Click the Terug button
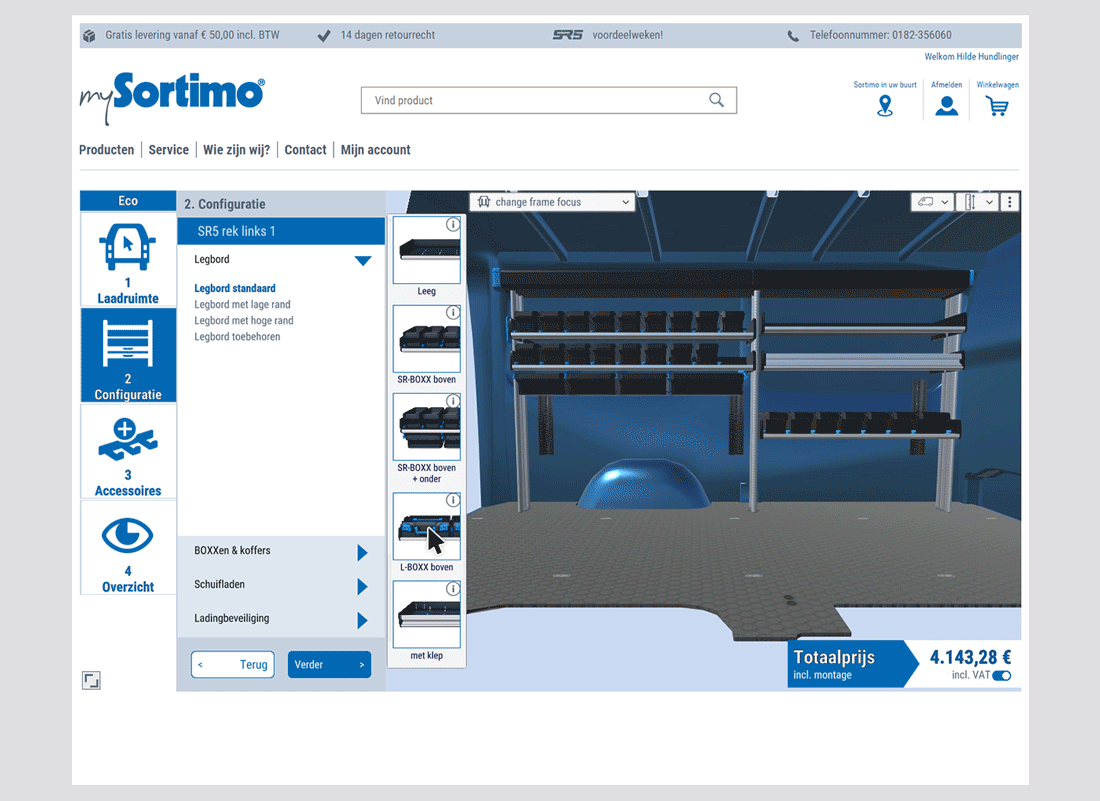1100x801 pixels. 232,665
